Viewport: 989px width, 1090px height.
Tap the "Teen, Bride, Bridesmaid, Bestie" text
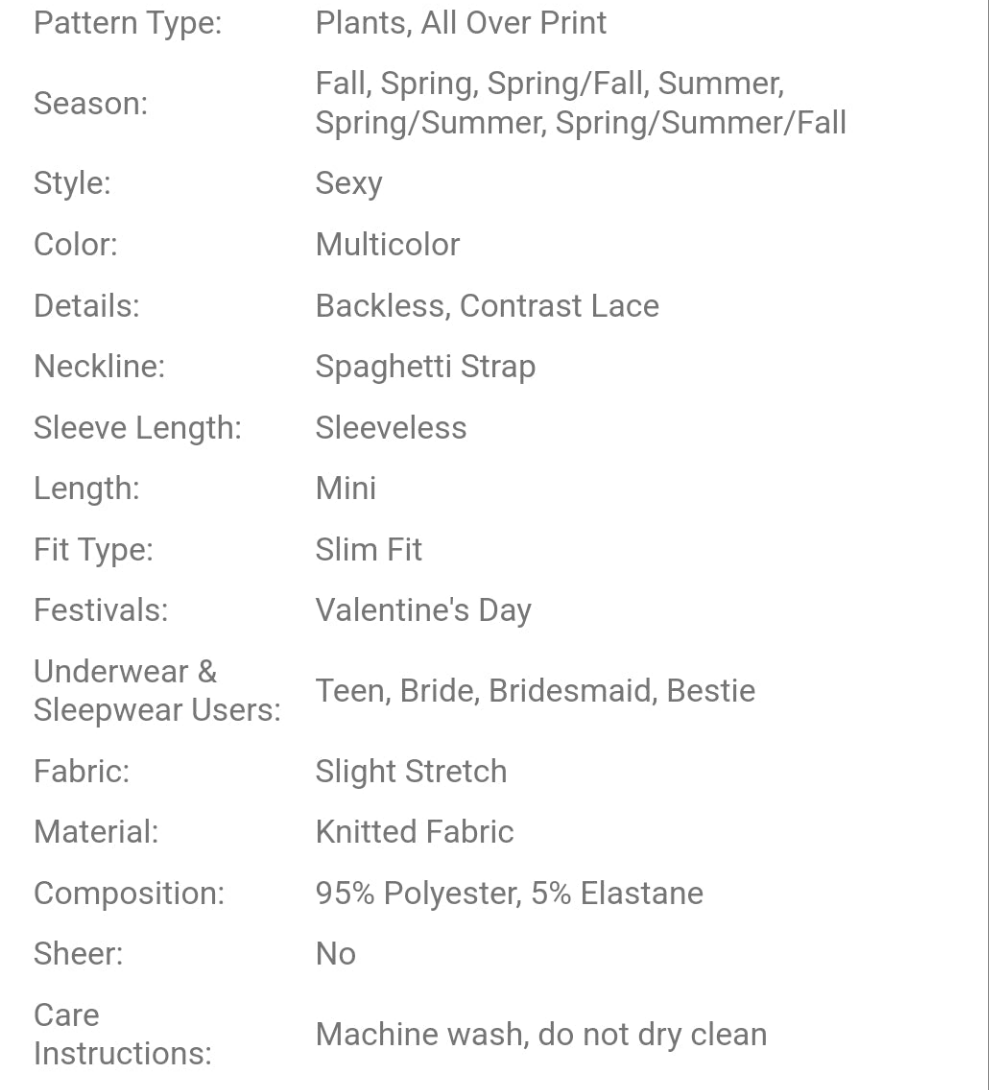pyautogui.click(x=535, y=691)
